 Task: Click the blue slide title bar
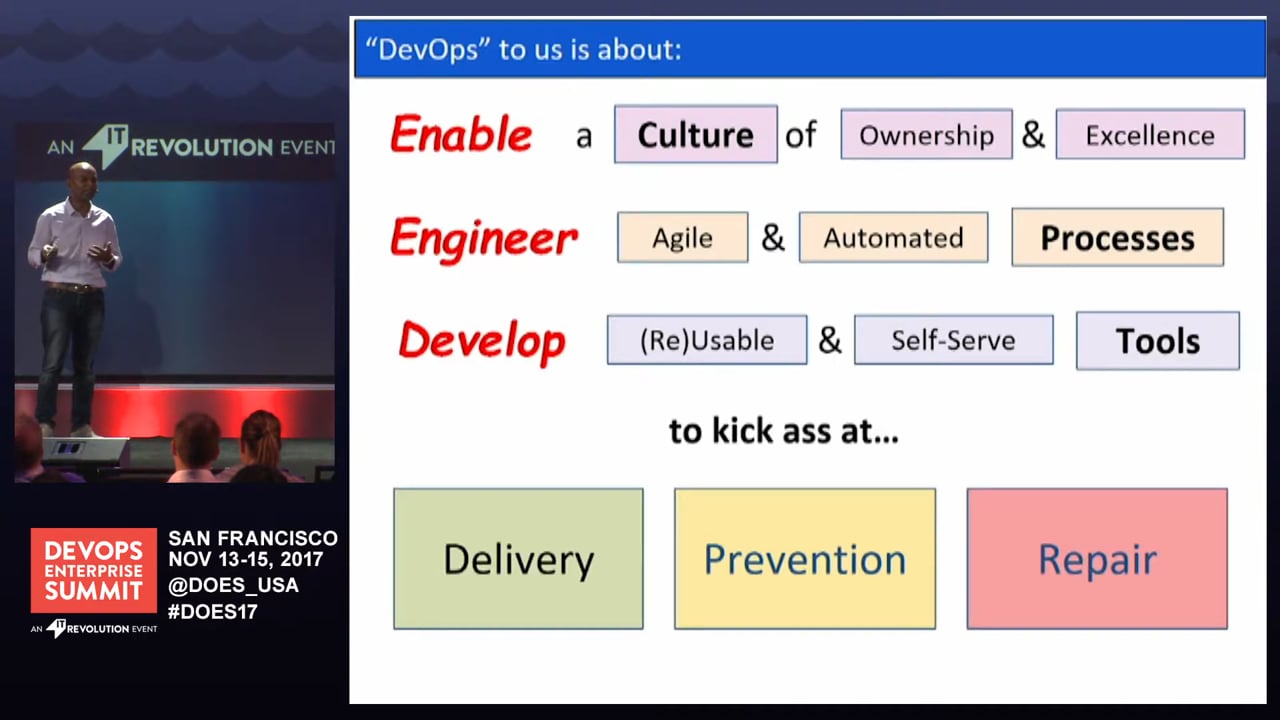coord(809,49)
